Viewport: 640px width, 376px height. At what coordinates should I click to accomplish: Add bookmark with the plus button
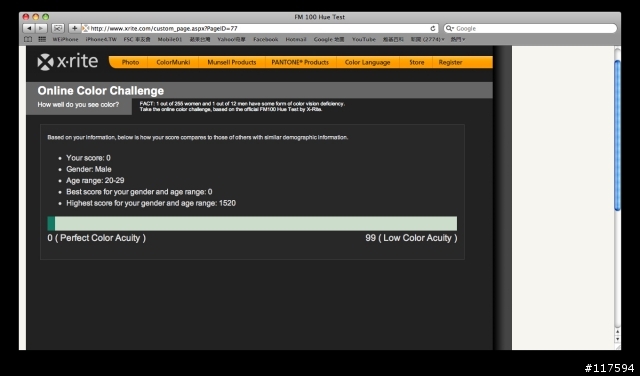point(74,28)
